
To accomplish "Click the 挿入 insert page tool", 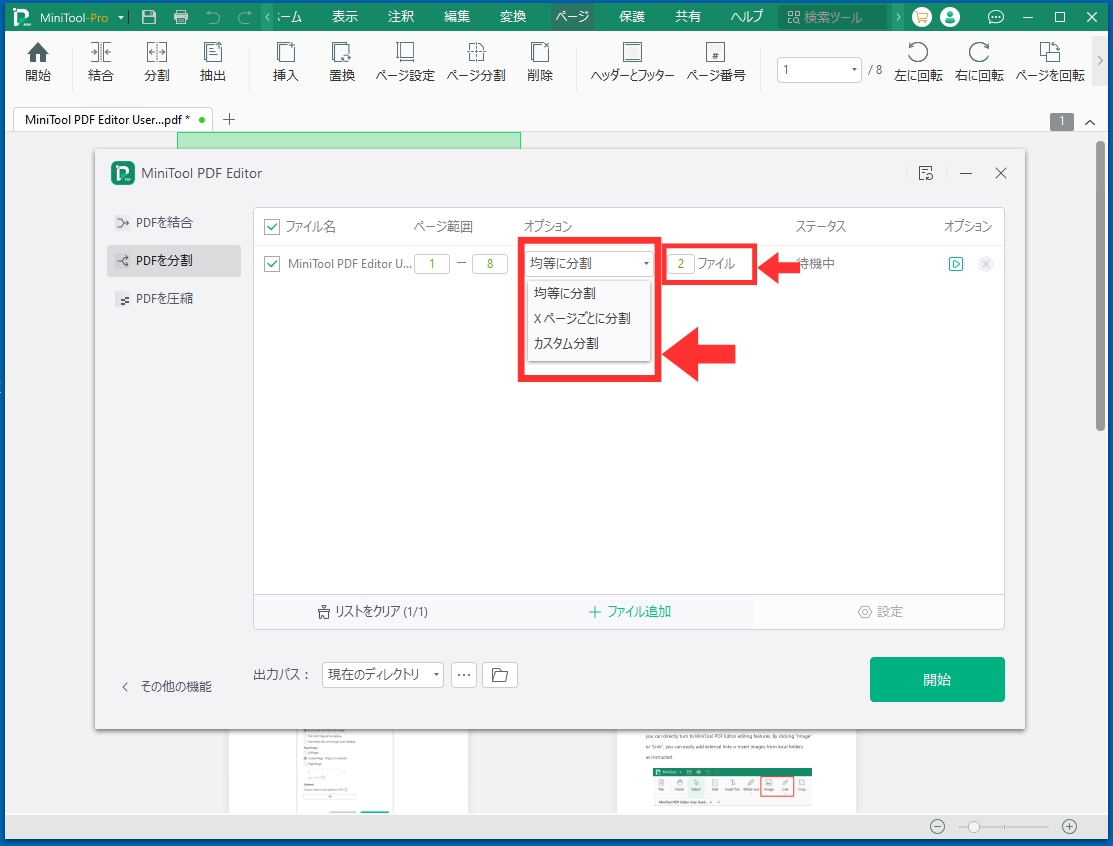I will (x=285, y=62).
